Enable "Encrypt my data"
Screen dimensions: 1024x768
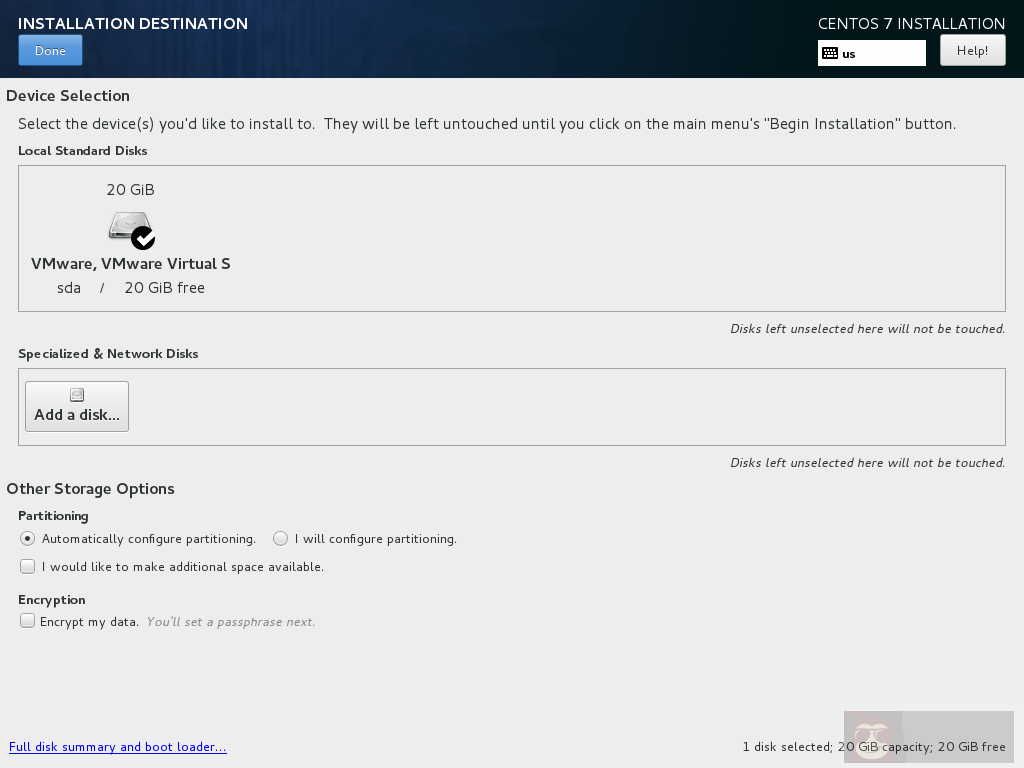pyautogui.click(x=27, y=620)
